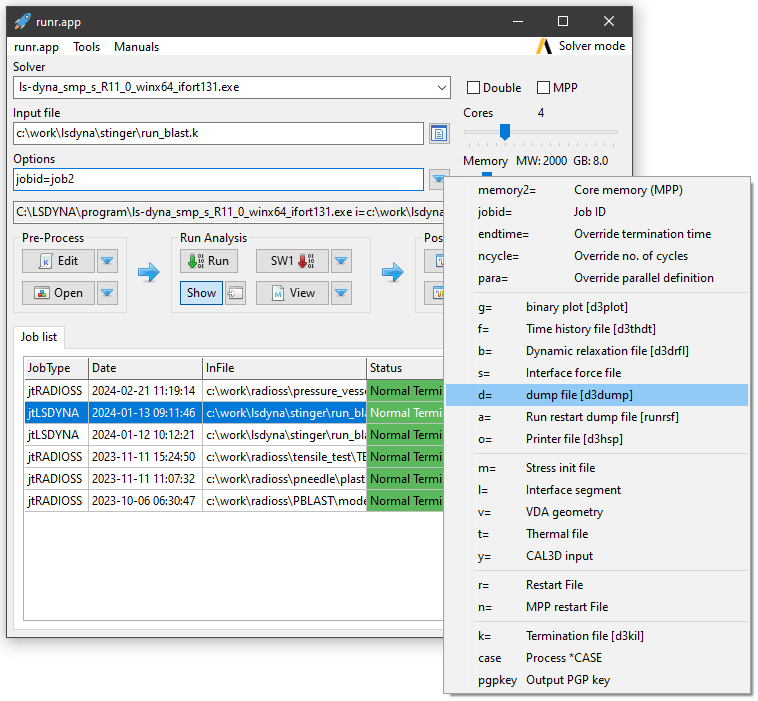Select job dated 2023-11-11 11:07:32
The image size is (758, 701).
pyautogui.click(x=234, y=479)
